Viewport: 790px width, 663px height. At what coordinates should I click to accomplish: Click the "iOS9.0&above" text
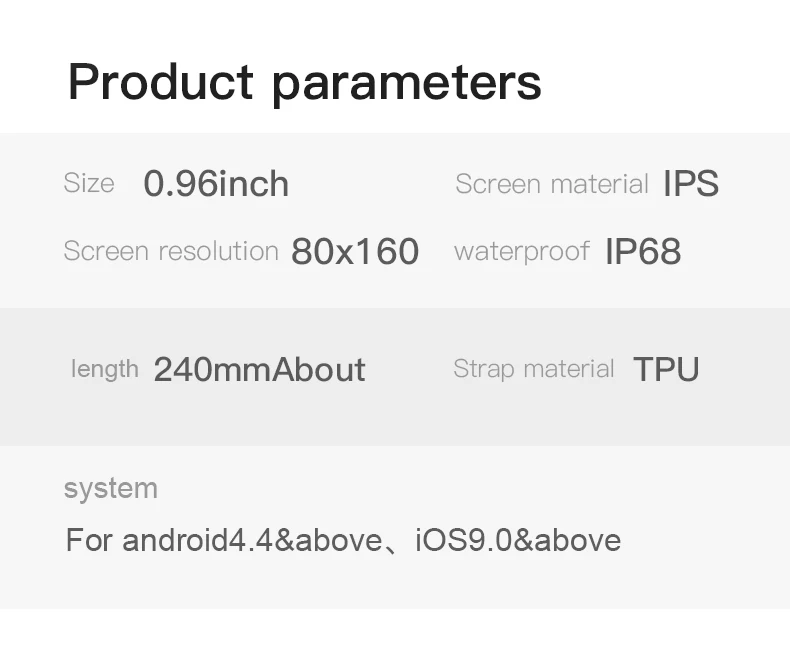(x=518, y=541)
